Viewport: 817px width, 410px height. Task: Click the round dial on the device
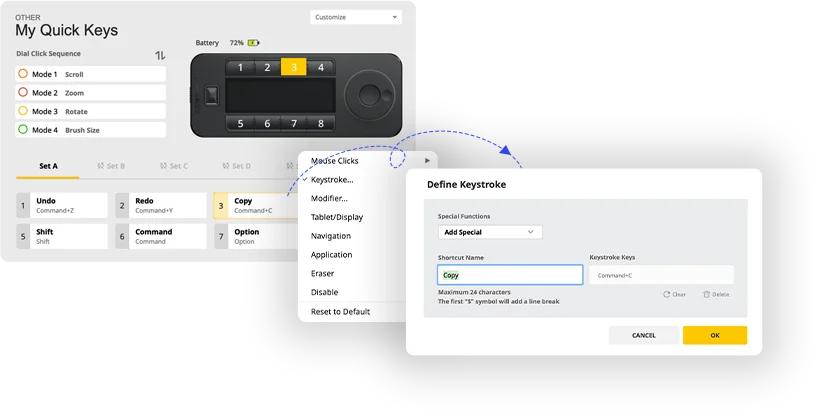click(x=369, y=96)
